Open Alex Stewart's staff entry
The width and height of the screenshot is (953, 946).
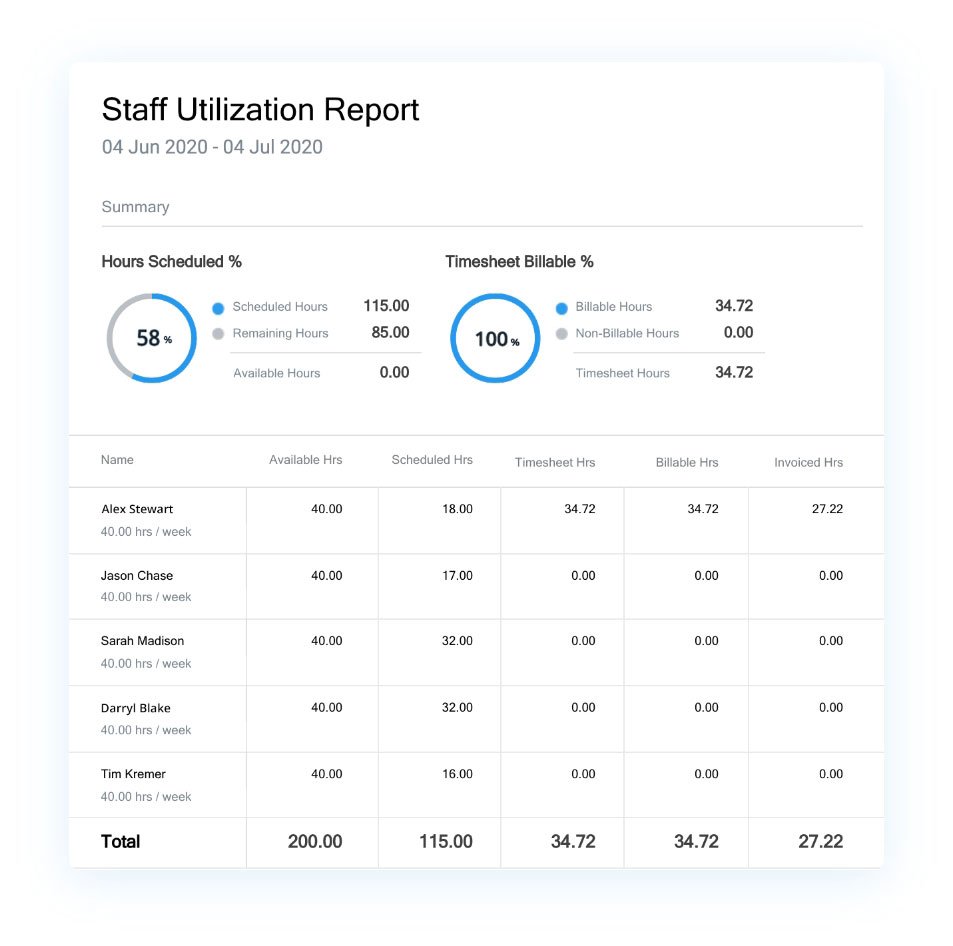point(137,509)
